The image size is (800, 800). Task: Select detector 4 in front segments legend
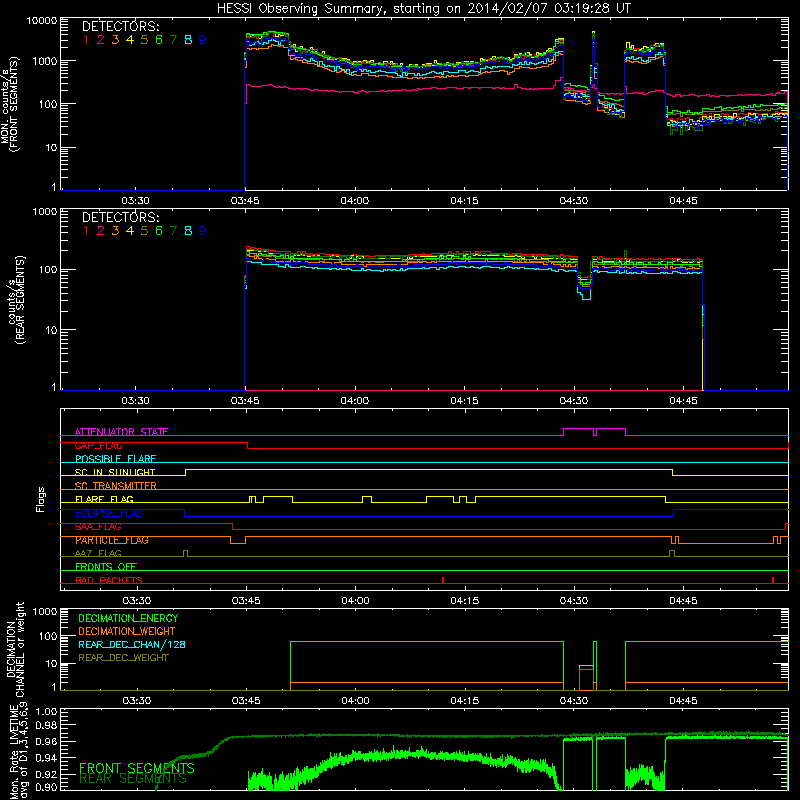point(130,40)
